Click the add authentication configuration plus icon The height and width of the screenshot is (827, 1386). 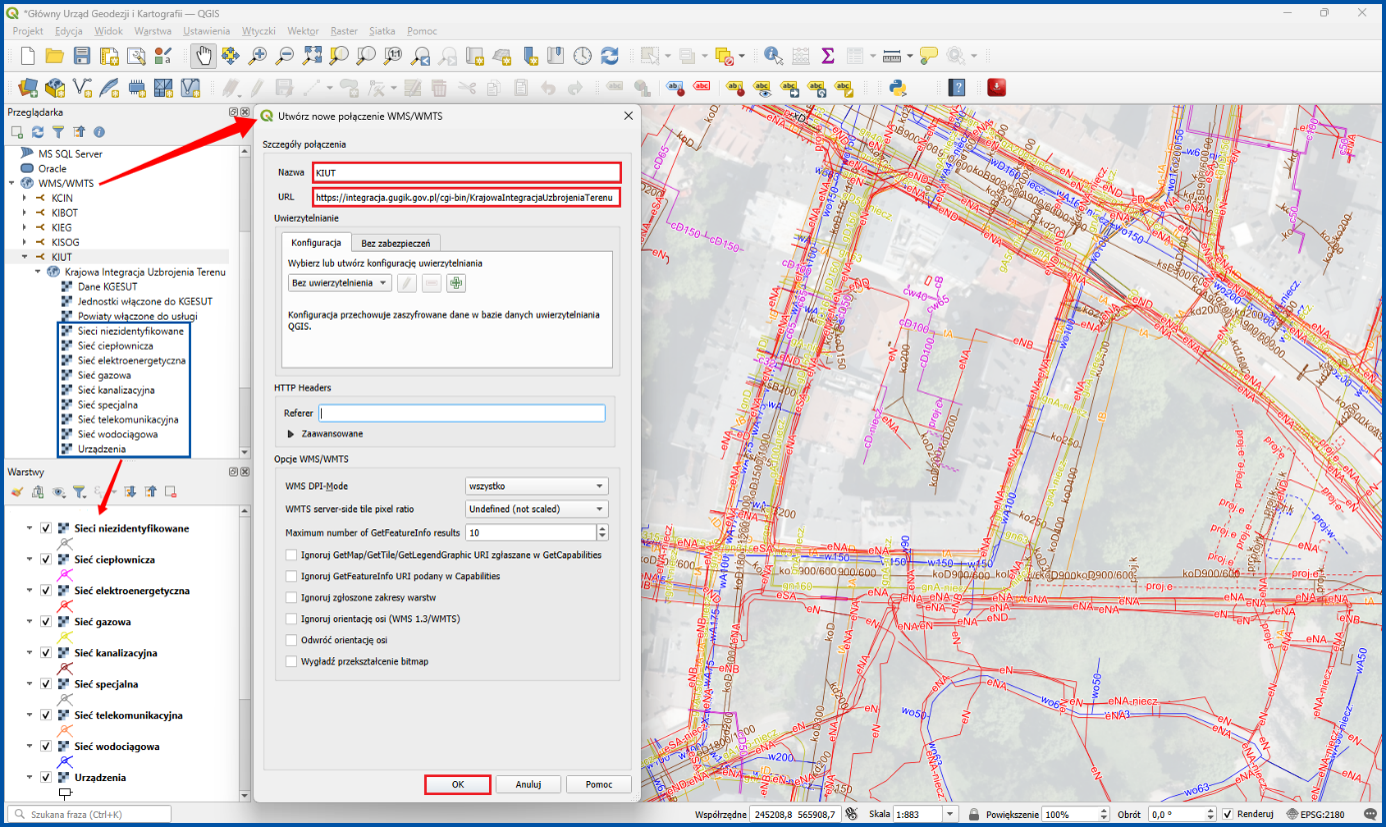(x=456, y=283)
